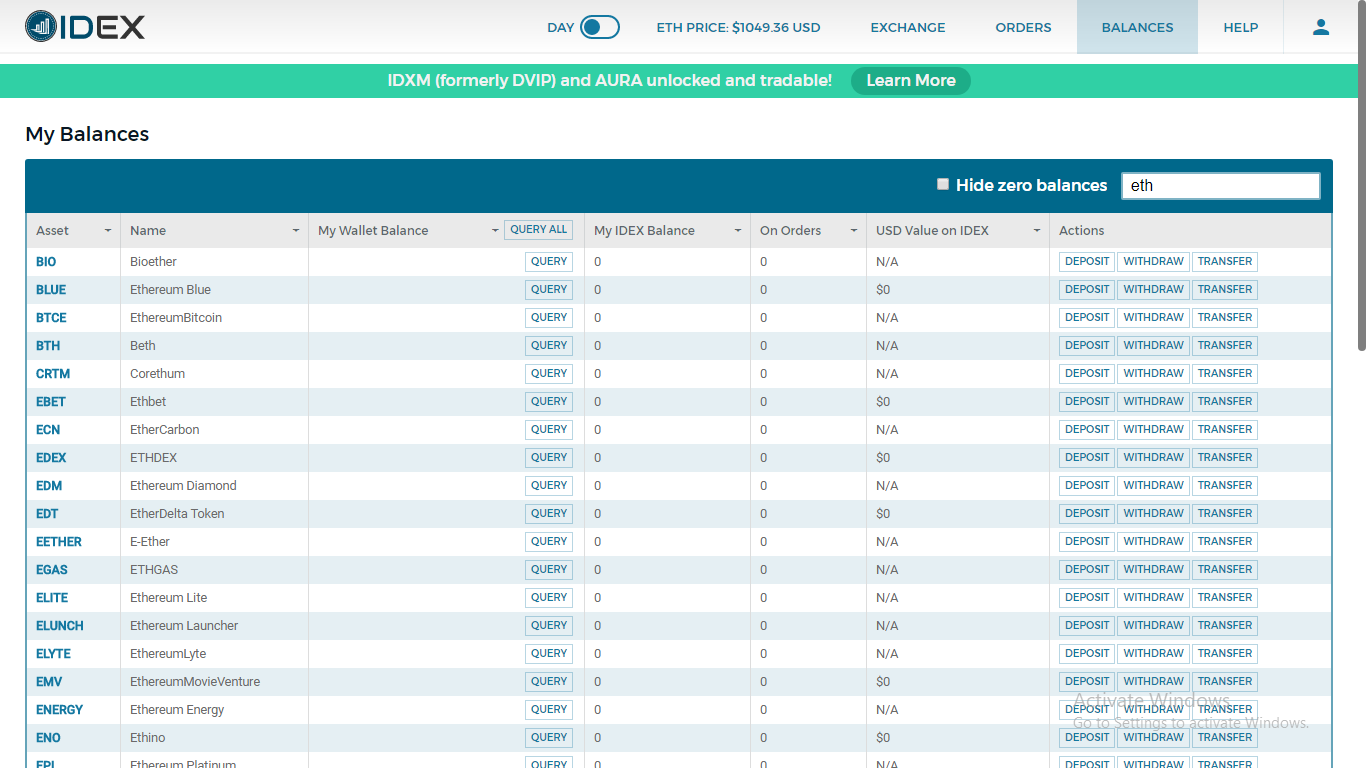The width and height of the screenshot is (1366, 768).
Task: Query wallet balance for Ethereum Blue
Action: tap(549, 290)
